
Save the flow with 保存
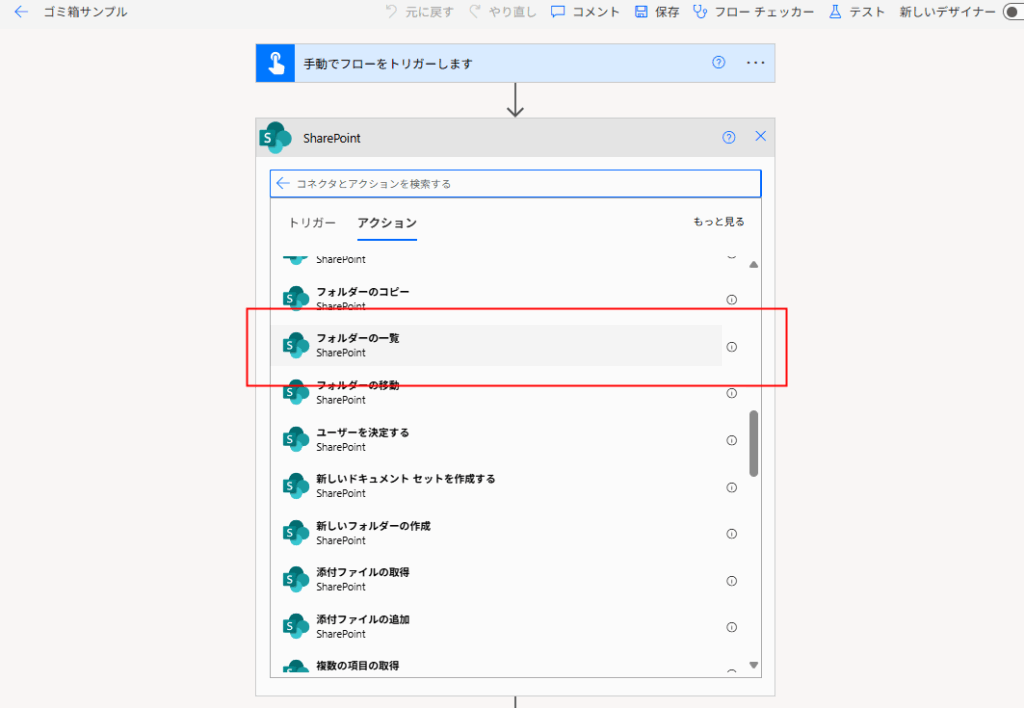(x=657, y=12)
